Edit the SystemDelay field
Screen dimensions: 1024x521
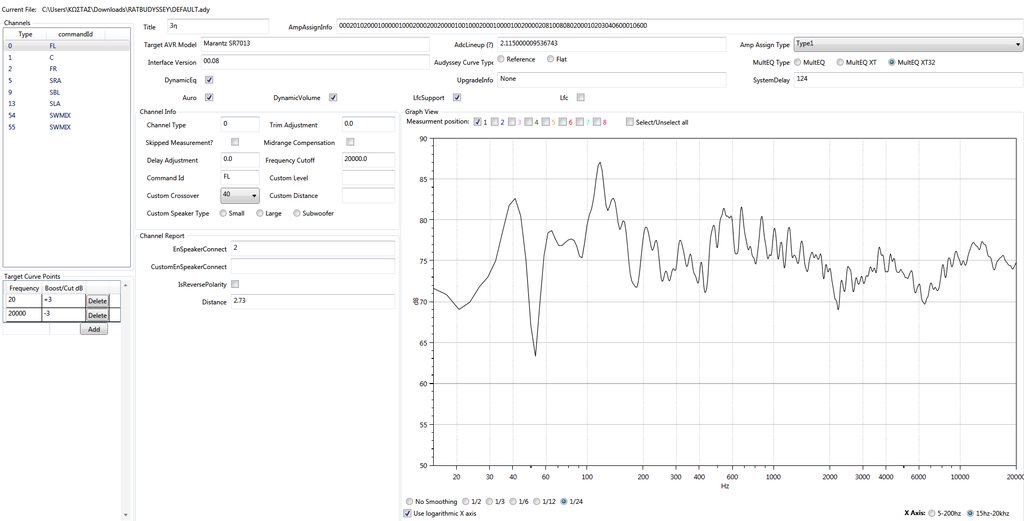click(x=908, y=80)
